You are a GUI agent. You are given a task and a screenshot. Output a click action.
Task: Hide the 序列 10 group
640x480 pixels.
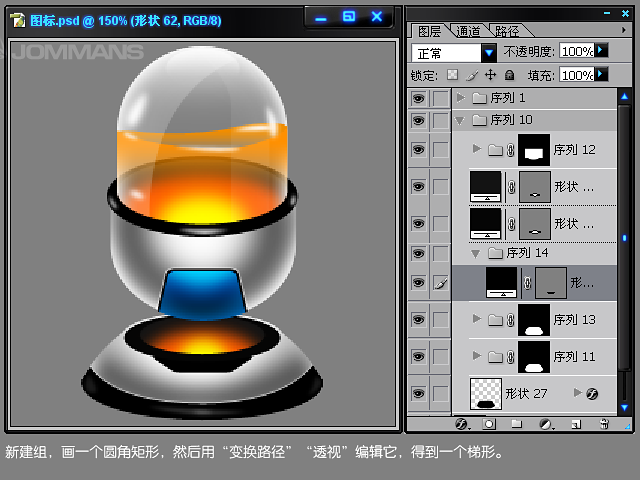tap(418, 120)
